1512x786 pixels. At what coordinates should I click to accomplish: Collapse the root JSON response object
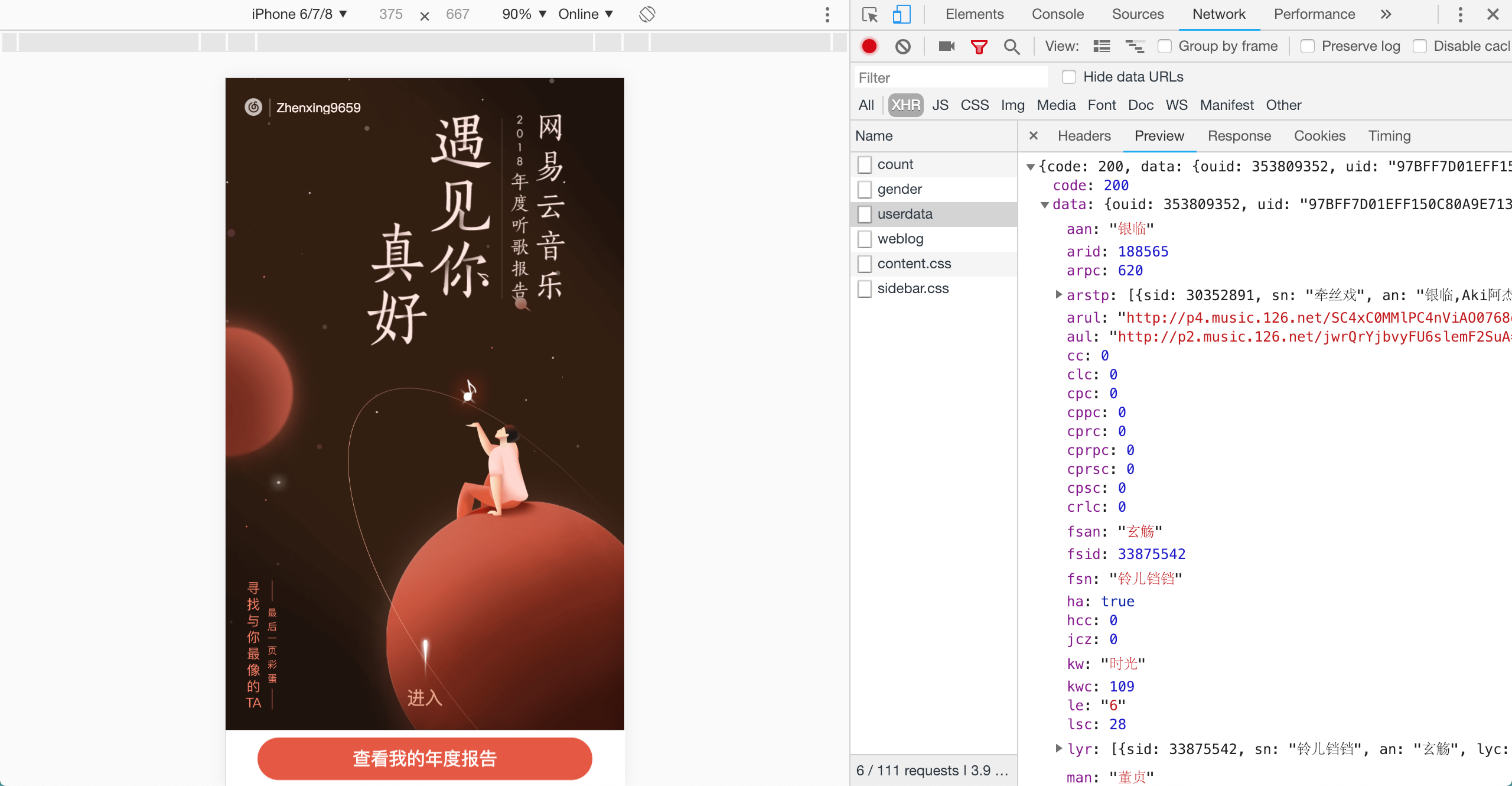click(x=1031, y=167)
